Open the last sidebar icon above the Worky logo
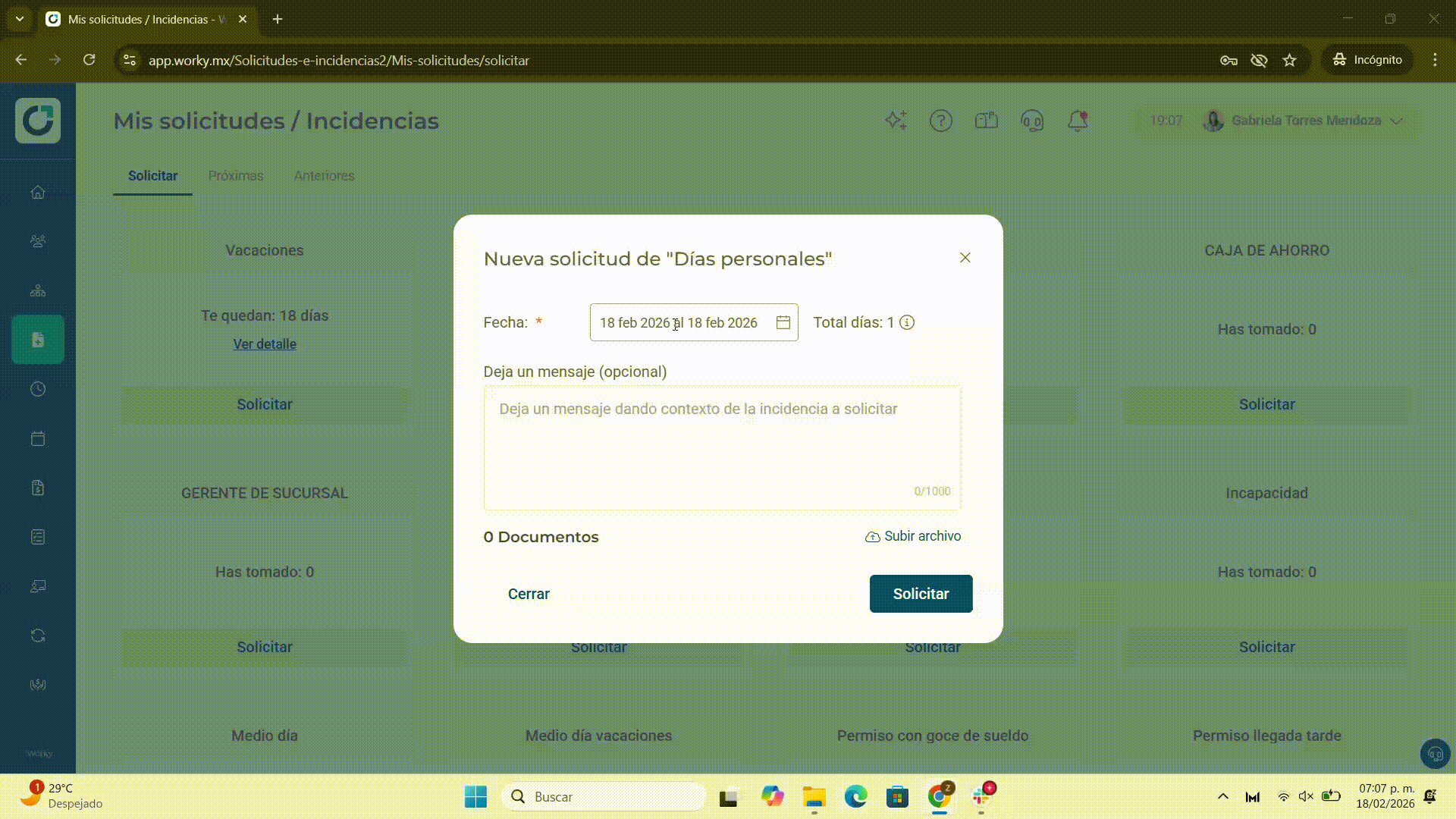Viewport: 1456px width, 819px height. tap(38, 685)
